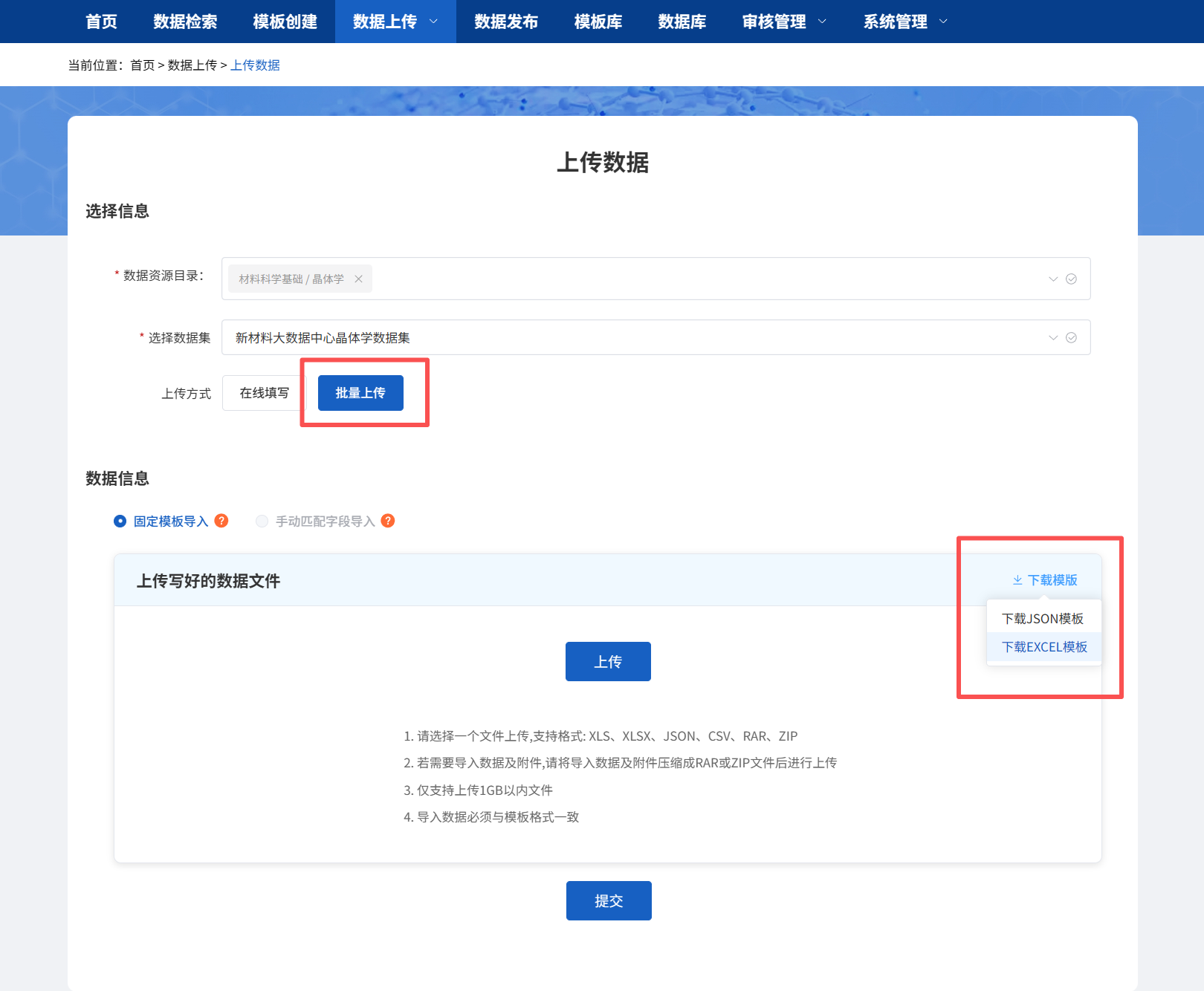Image resolution: width=1204 pixels, height=991 pixels.
Task: Click the 提交 submit button
Action: tap(608, 900)
